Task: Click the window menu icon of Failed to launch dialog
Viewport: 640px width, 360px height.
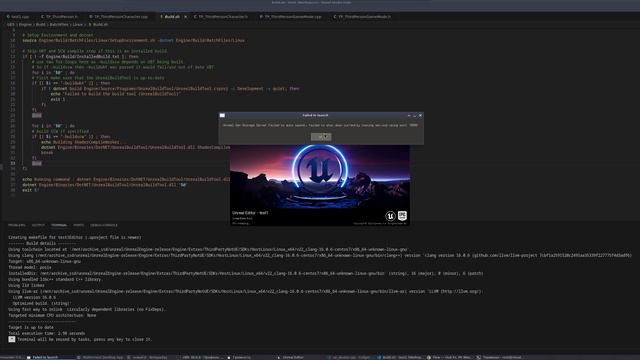Action: point(222,116)
